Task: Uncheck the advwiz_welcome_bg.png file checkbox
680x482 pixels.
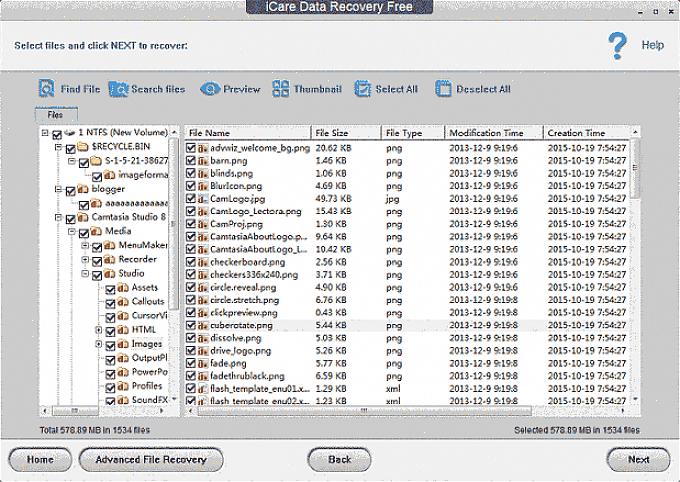Action: (x=191, y=148)
